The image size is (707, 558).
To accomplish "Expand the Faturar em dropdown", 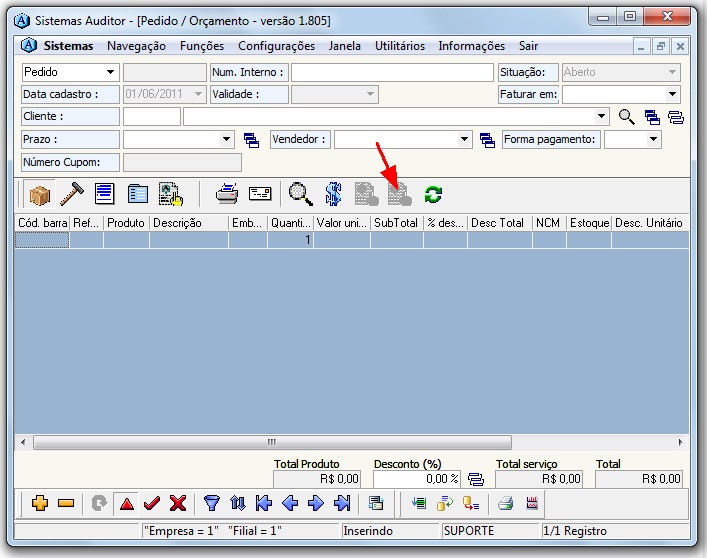I will point(672,95).
